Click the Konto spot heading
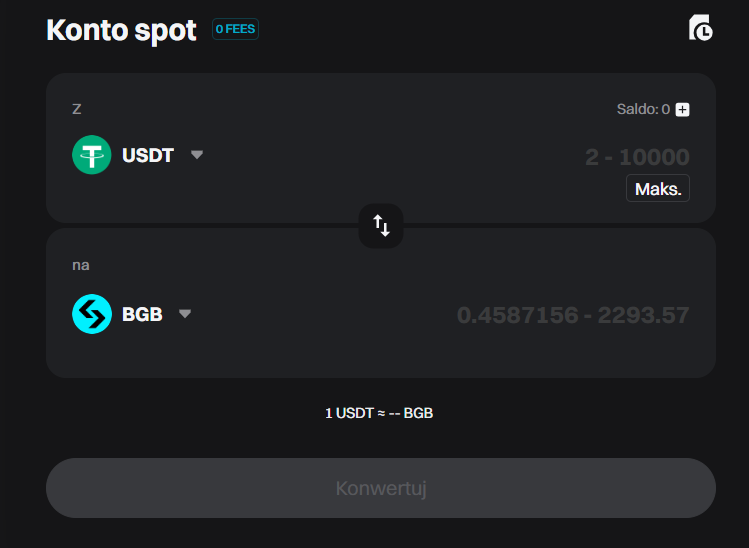Viewport: 749px width, 548px height. coord(122,30)
